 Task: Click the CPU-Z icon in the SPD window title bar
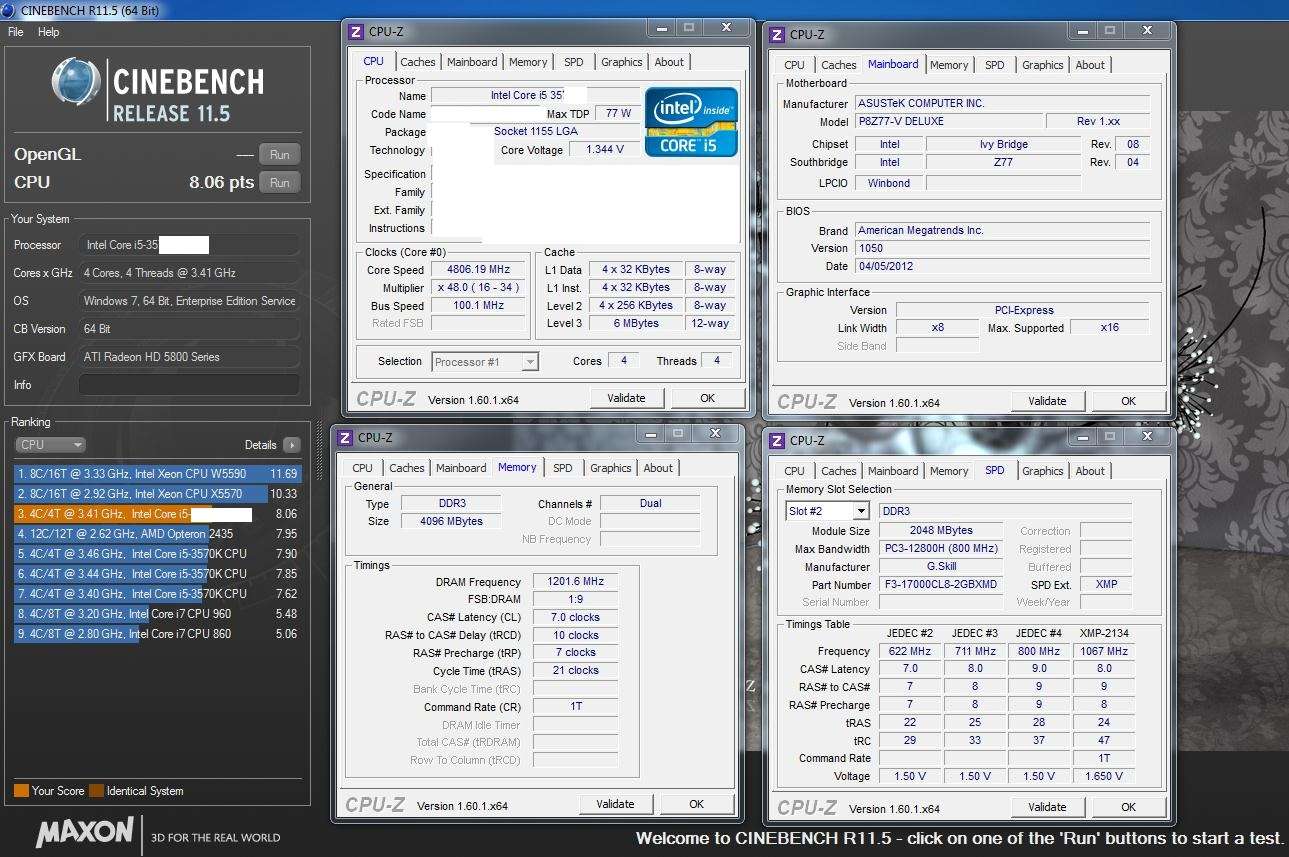(x=776, y=440)
